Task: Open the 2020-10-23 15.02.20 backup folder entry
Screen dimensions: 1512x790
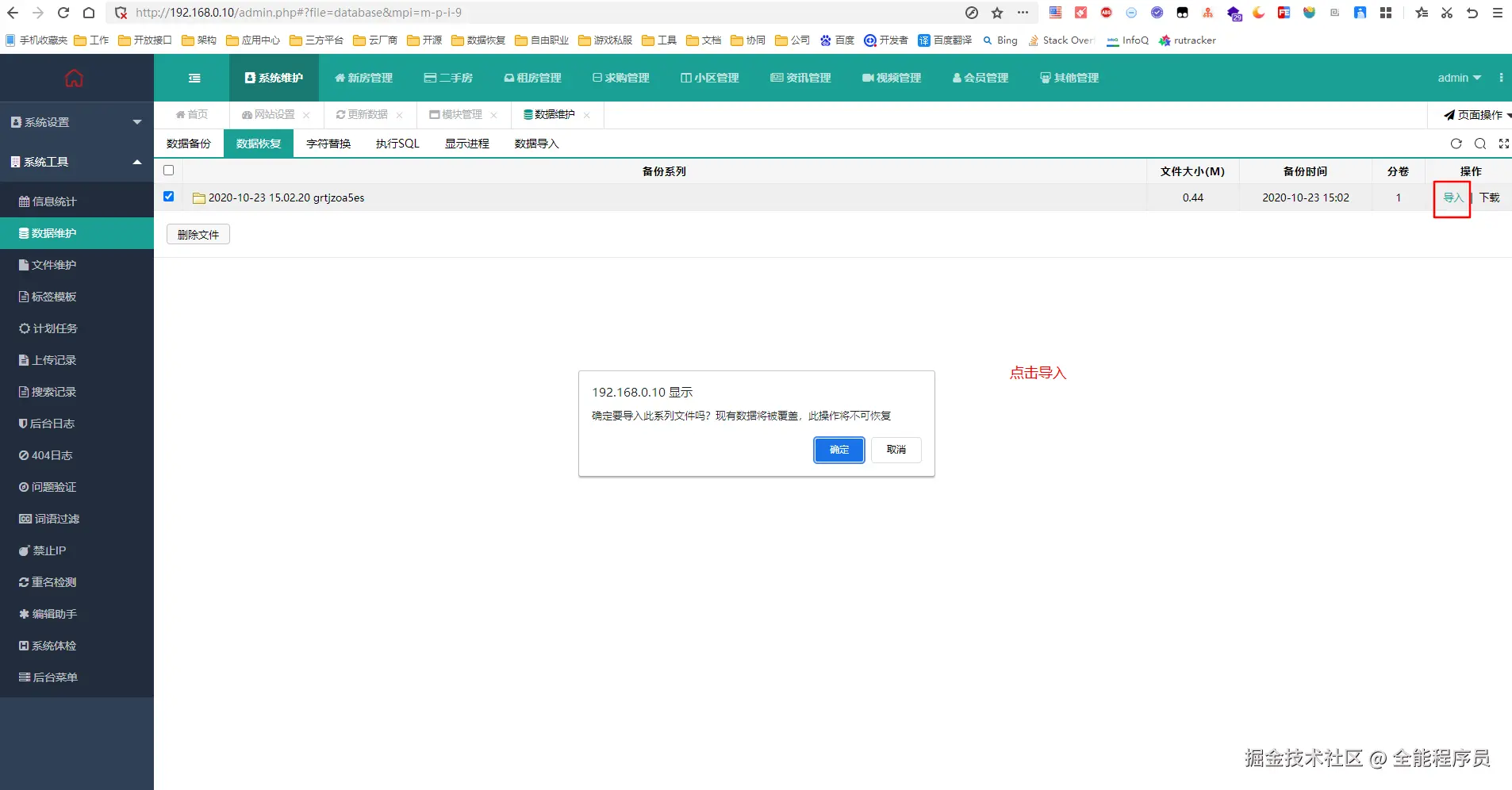Action: coord(279,197)
